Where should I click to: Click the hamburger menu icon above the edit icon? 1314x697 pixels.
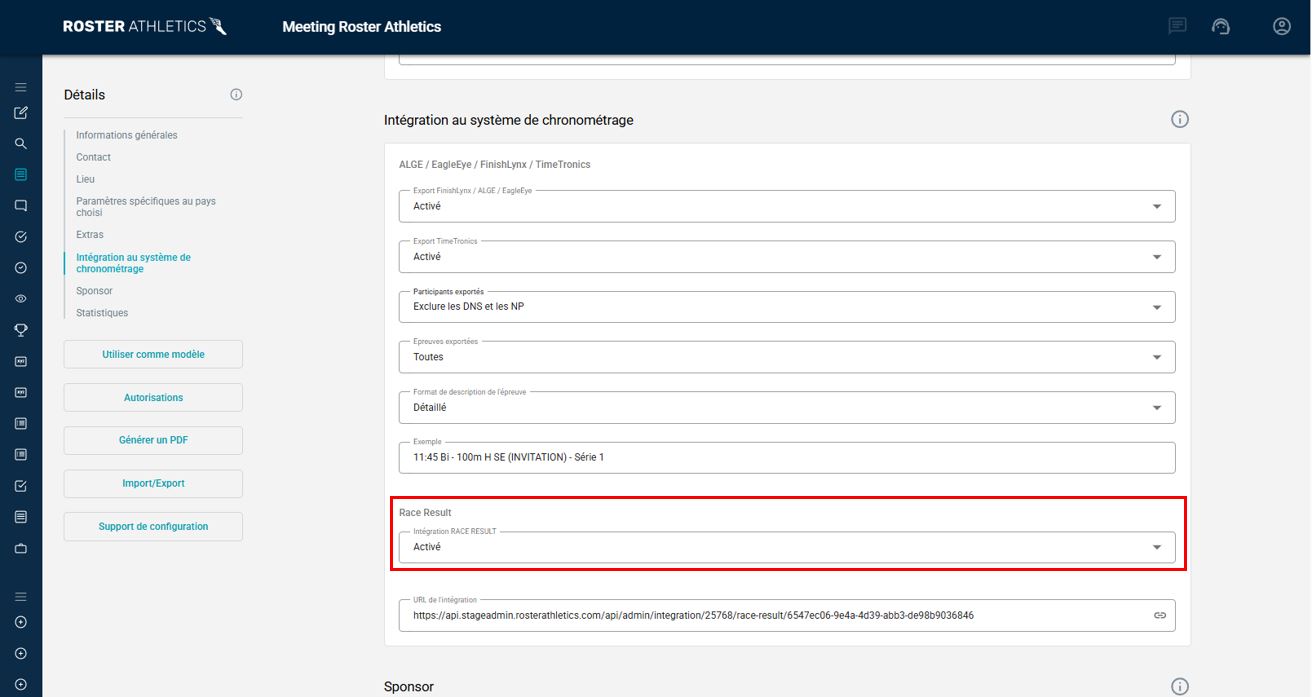coord(21,88)
